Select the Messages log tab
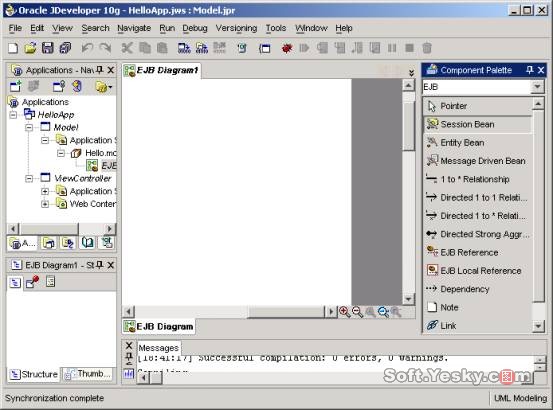553x410 pixels. pos(159,348)
